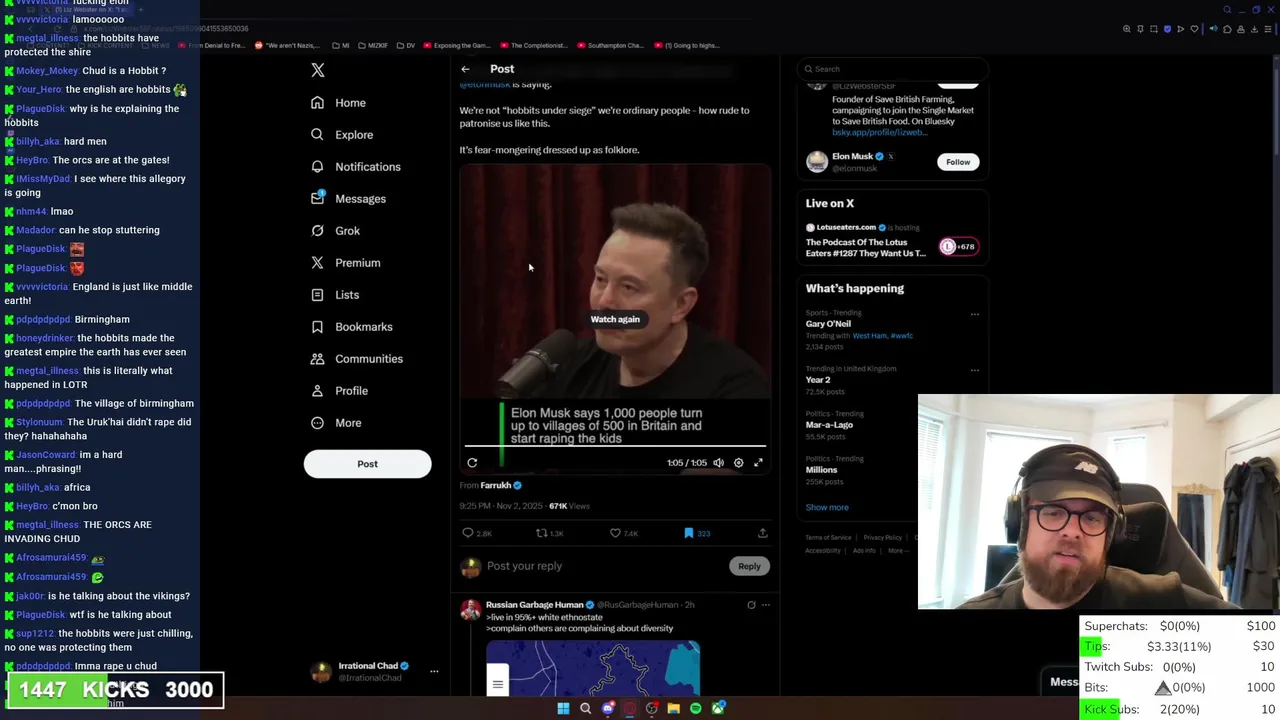Expand the More menu in sidebar
This screenshot has height=720, width=1280.
(336, 423)
